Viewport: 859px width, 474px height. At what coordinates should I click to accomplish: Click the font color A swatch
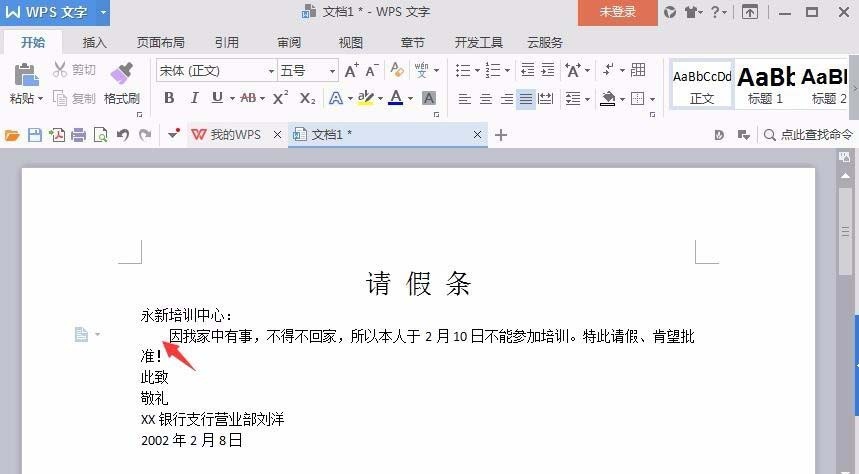[x=396, y=98]
